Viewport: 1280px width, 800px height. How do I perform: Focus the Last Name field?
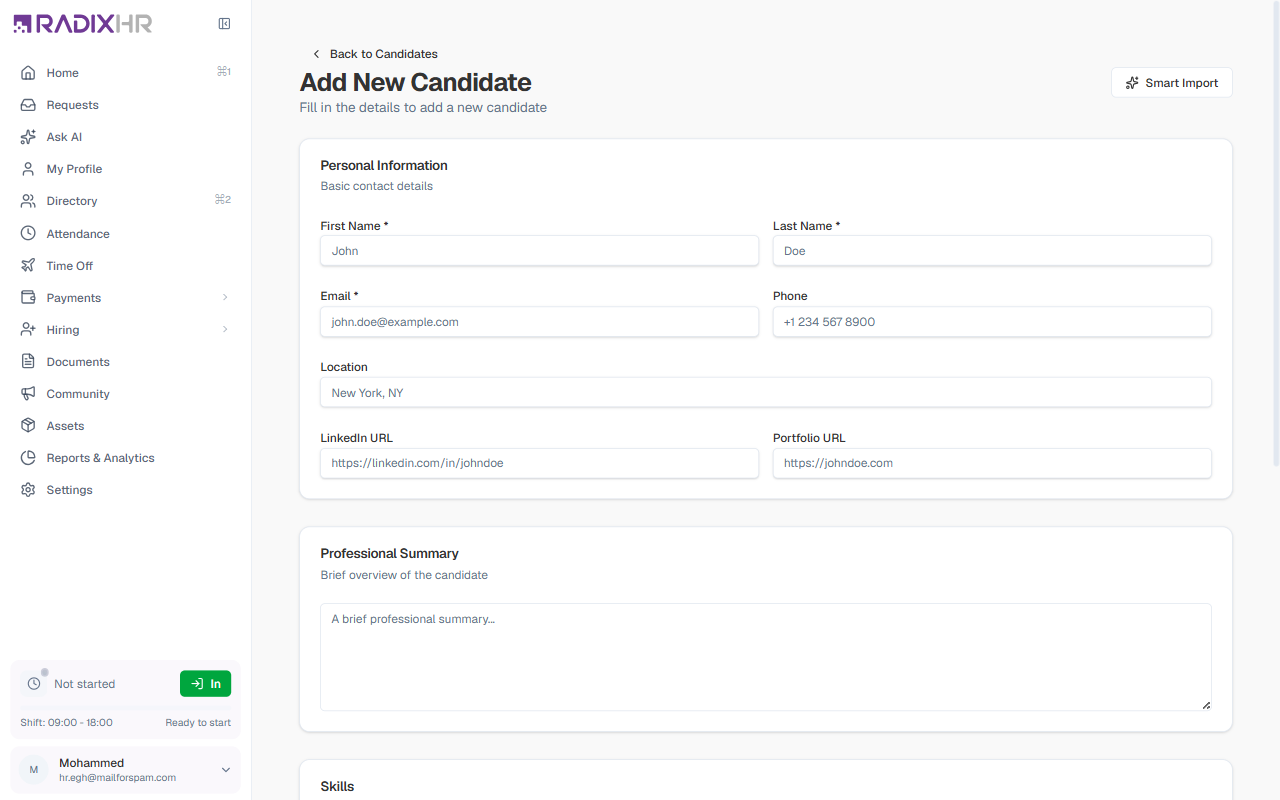(x=992, y=251)
